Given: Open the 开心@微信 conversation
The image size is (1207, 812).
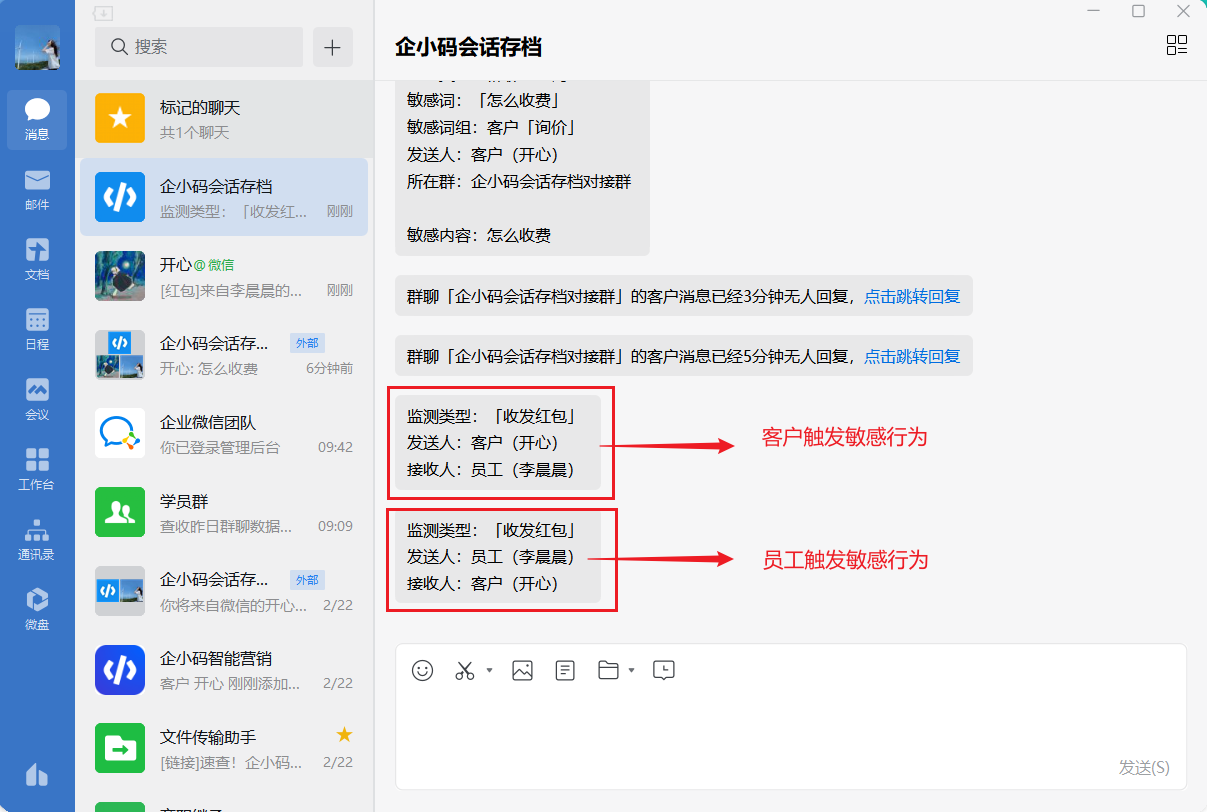Looking at the screenshot, I should pos(224,276).
